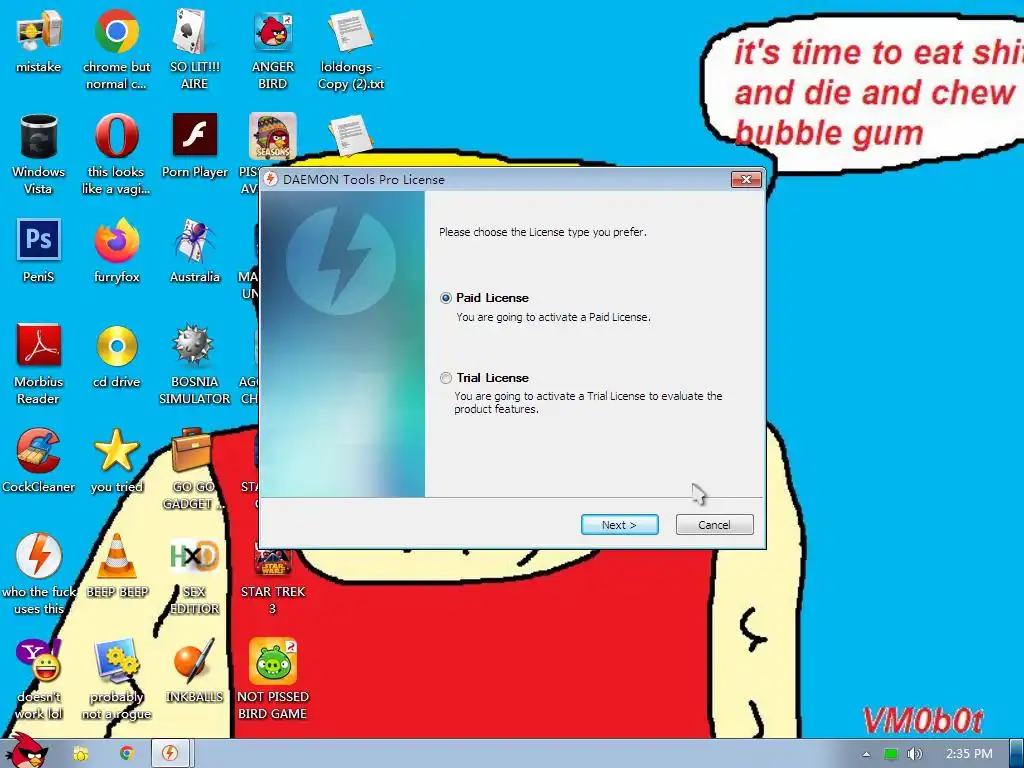Select the partly hidden text file icon
The image size is (1024, 768).
pyautogui.click(x=350, y=136)
